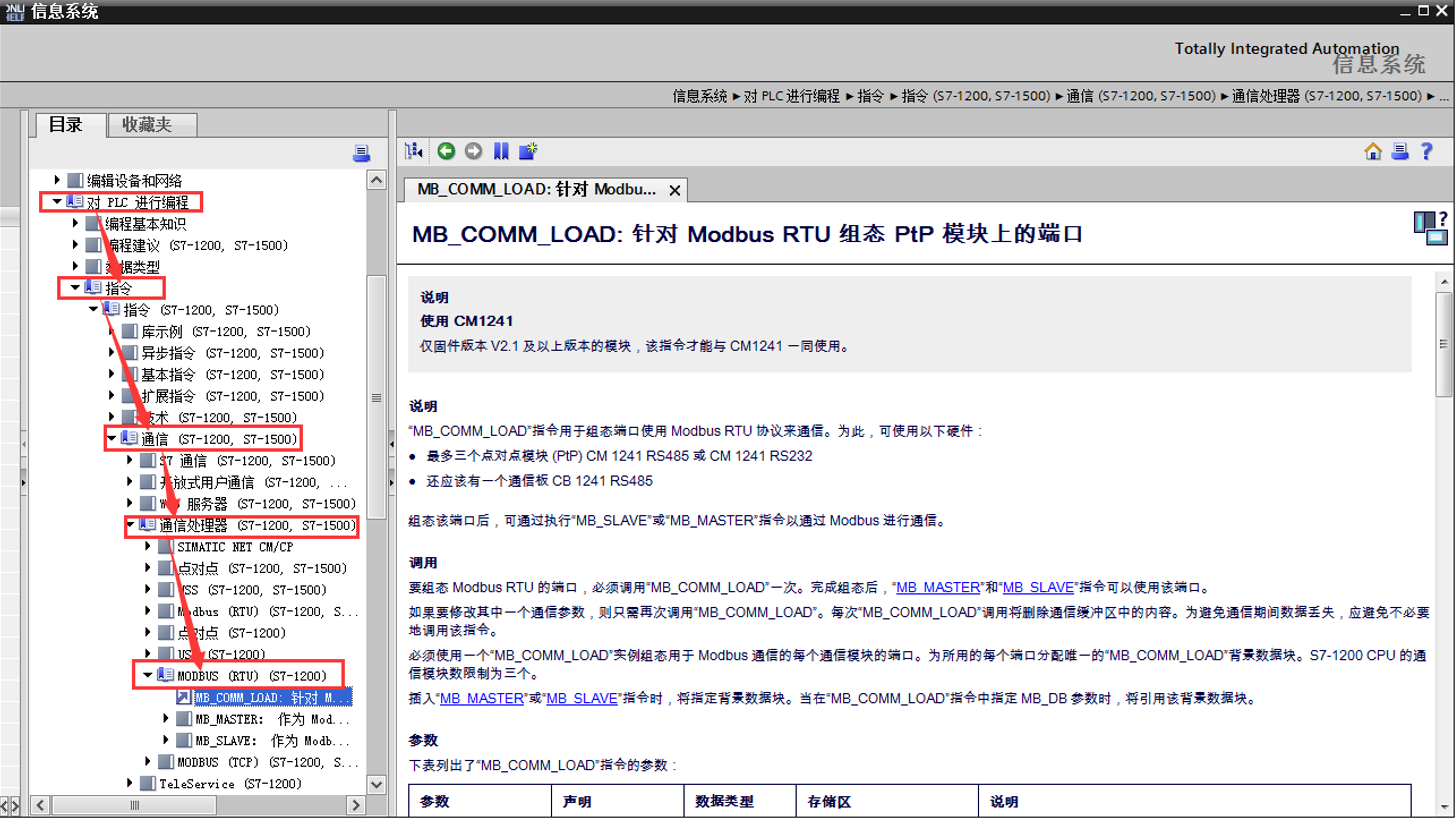The width and height of the screenshot is (1455, 820).
Task: Expand MODBUS (TCP) tree node
Action: [x=148, y=762]
